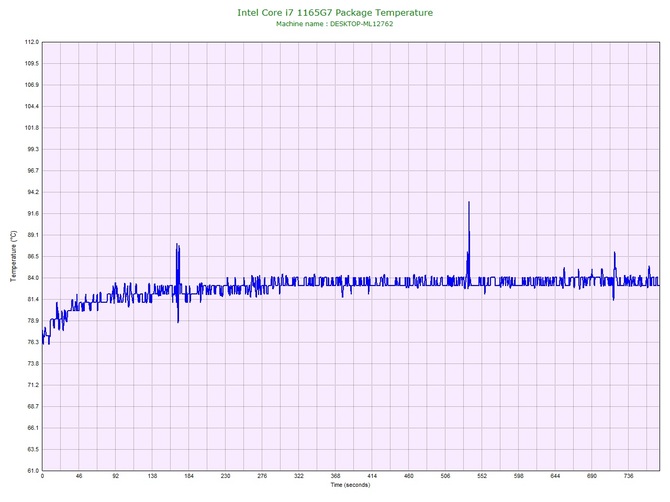Select the 76.3 temperature axis value
The width and height of the screenshot is (670, 502).
pyautogui.click(x=32, y=342)
